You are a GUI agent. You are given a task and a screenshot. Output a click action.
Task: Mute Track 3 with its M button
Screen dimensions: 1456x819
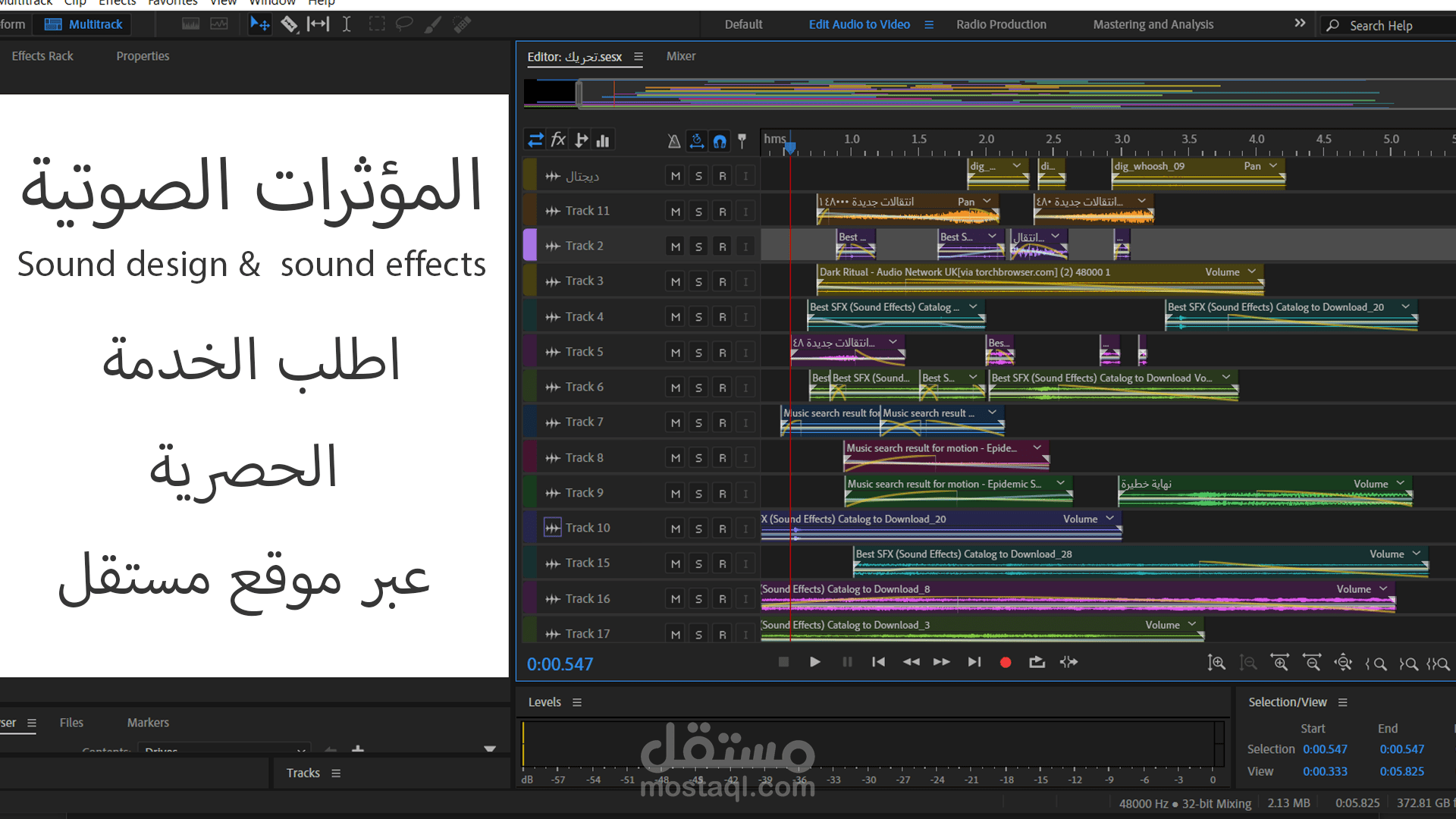675,281
